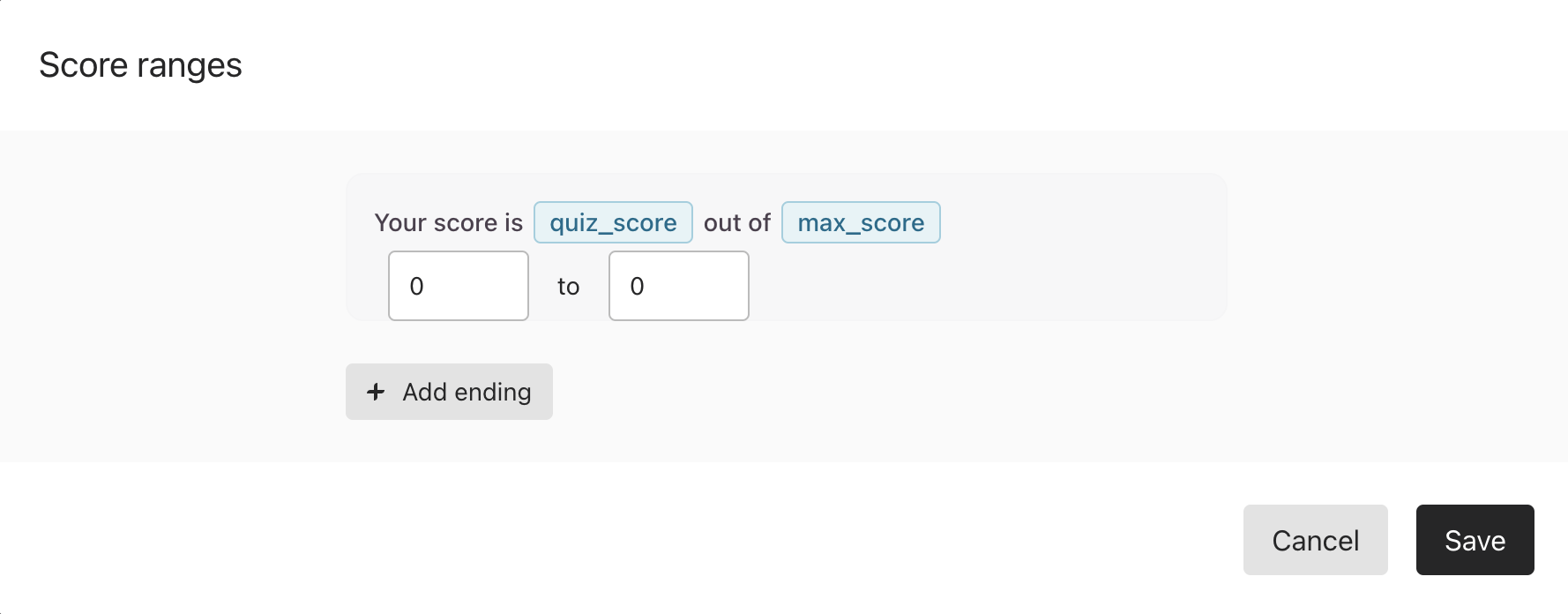Click the Score ranges heading

pos(140,65)
